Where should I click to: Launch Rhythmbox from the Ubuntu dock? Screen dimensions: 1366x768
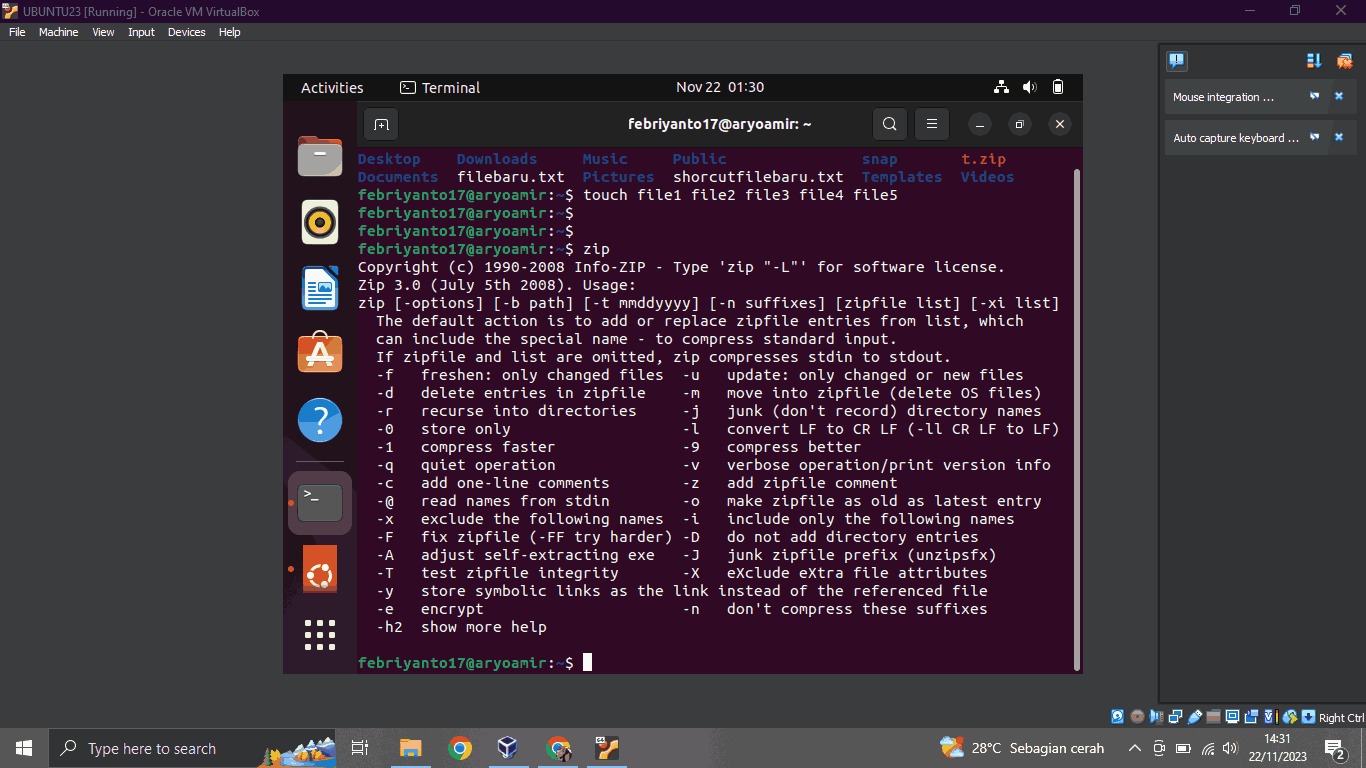pos(320,222)
